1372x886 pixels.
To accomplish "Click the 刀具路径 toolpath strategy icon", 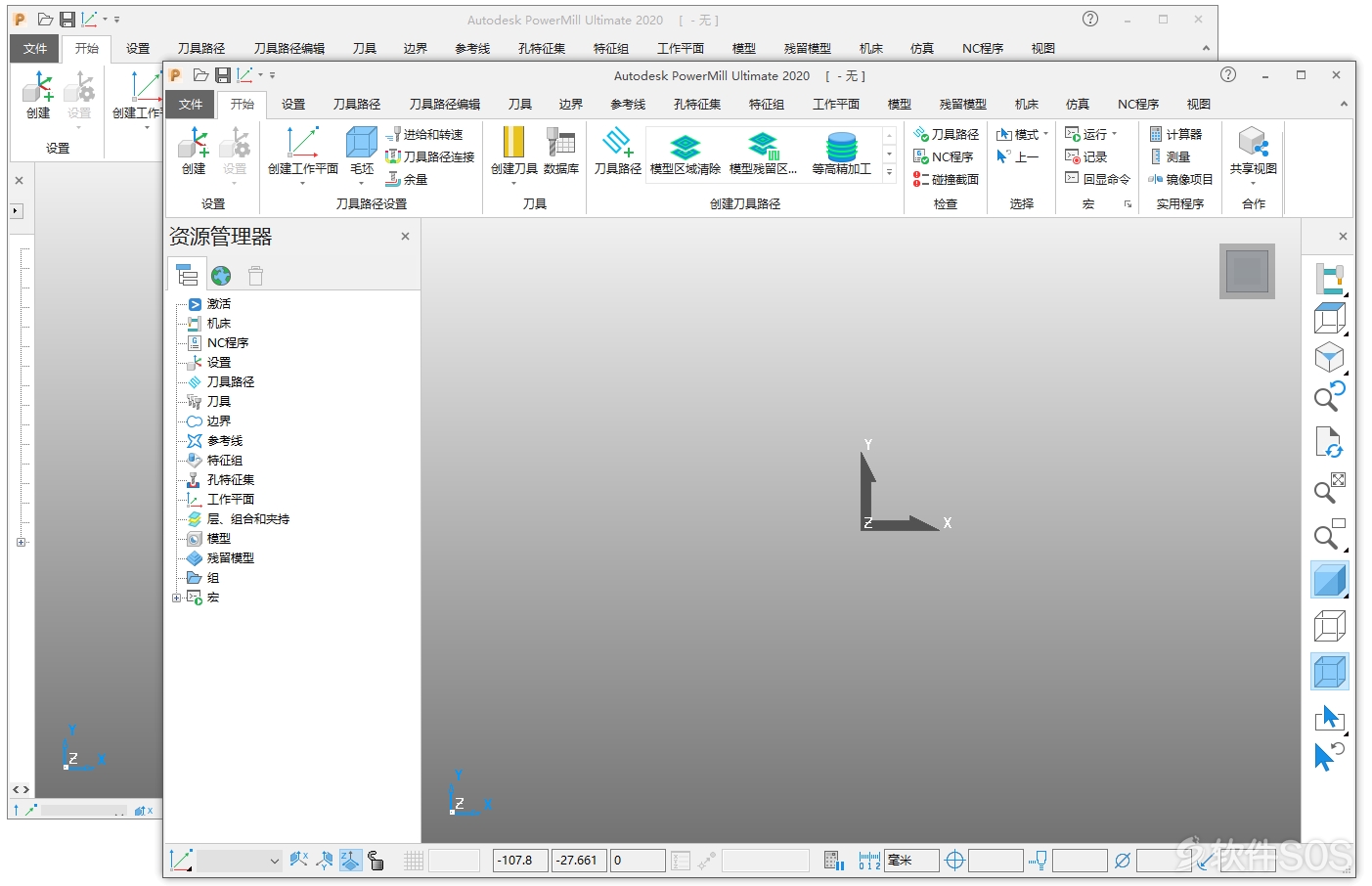I will point(617,151).
